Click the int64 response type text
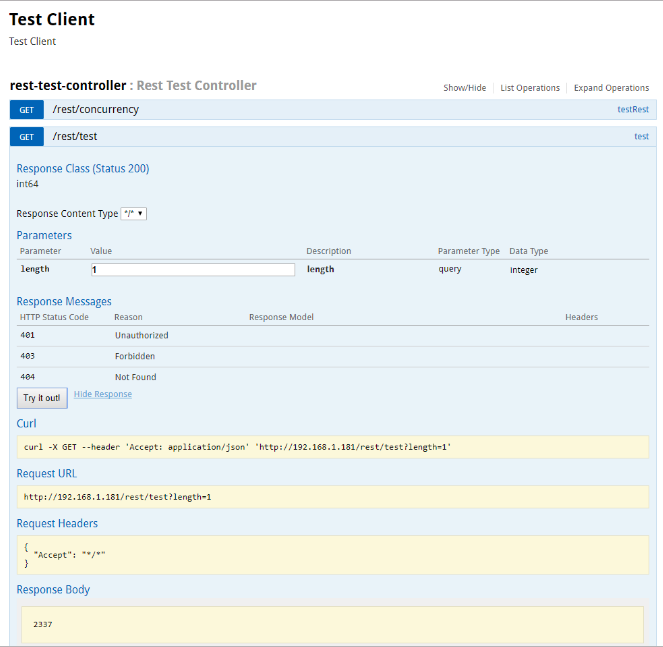 coord(27,184)
